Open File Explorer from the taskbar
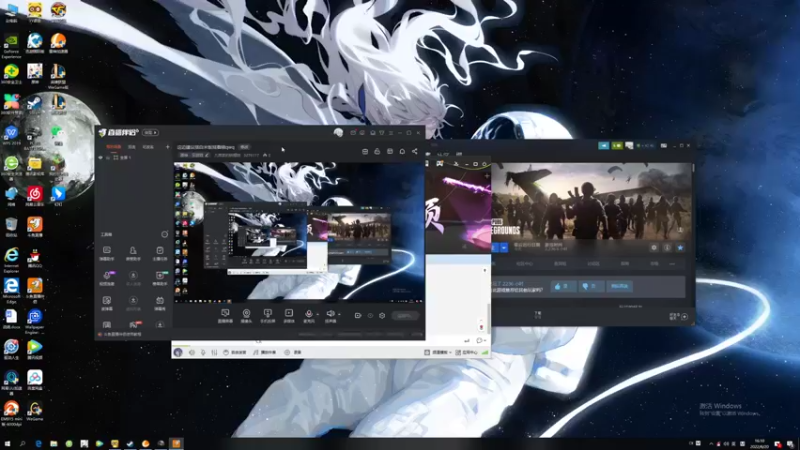 (54, 444)
